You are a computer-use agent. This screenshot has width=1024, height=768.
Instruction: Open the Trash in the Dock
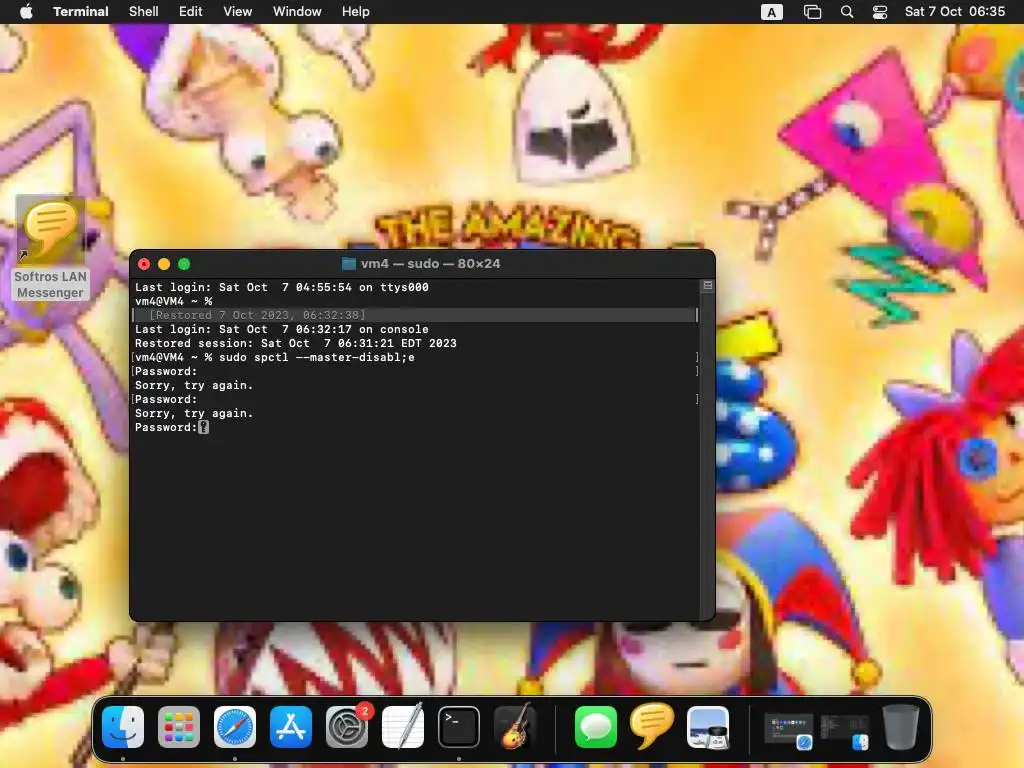tap(901, 727)
